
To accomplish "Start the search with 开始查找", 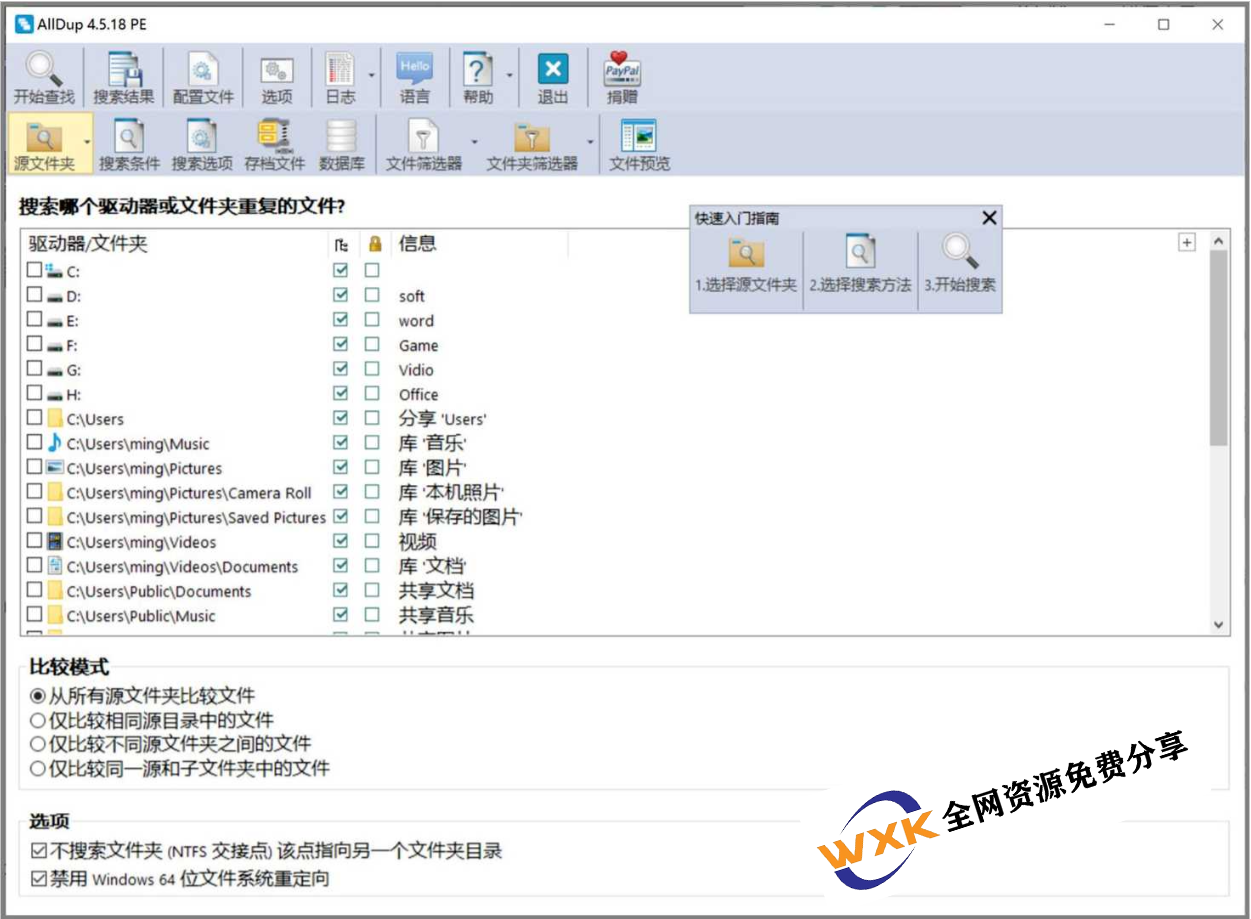I will tap(43, 78).
